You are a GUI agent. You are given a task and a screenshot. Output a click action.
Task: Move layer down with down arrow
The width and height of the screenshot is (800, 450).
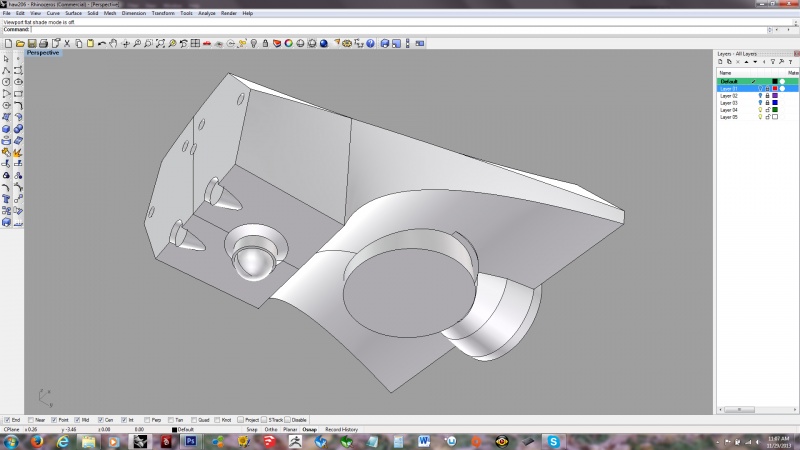[755, 62]
